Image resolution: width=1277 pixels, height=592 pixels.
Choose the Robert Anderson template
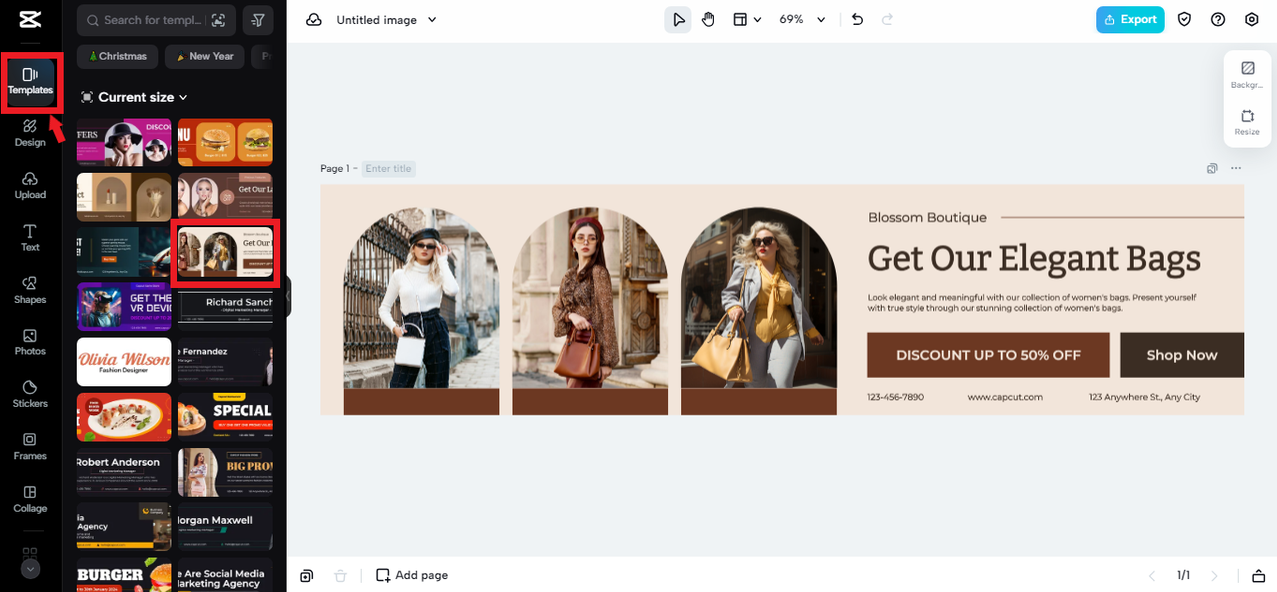point(124,472)
